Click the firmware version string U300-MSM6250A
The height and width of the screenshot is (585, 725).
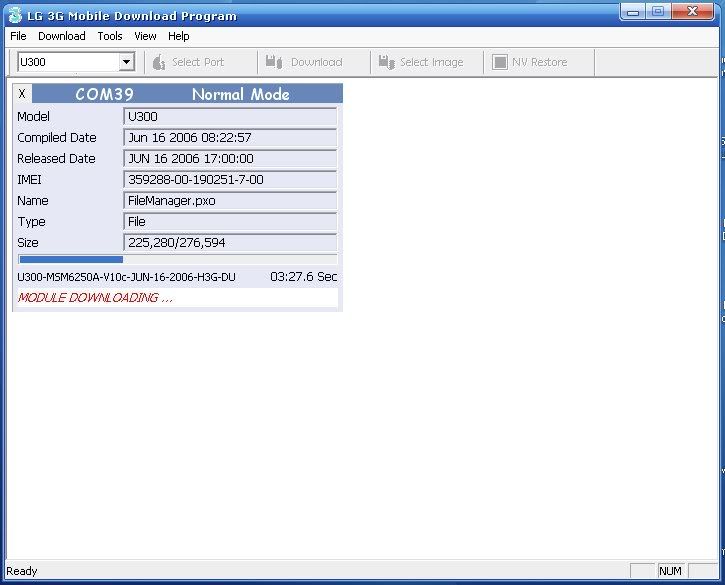tap(126, 277)
